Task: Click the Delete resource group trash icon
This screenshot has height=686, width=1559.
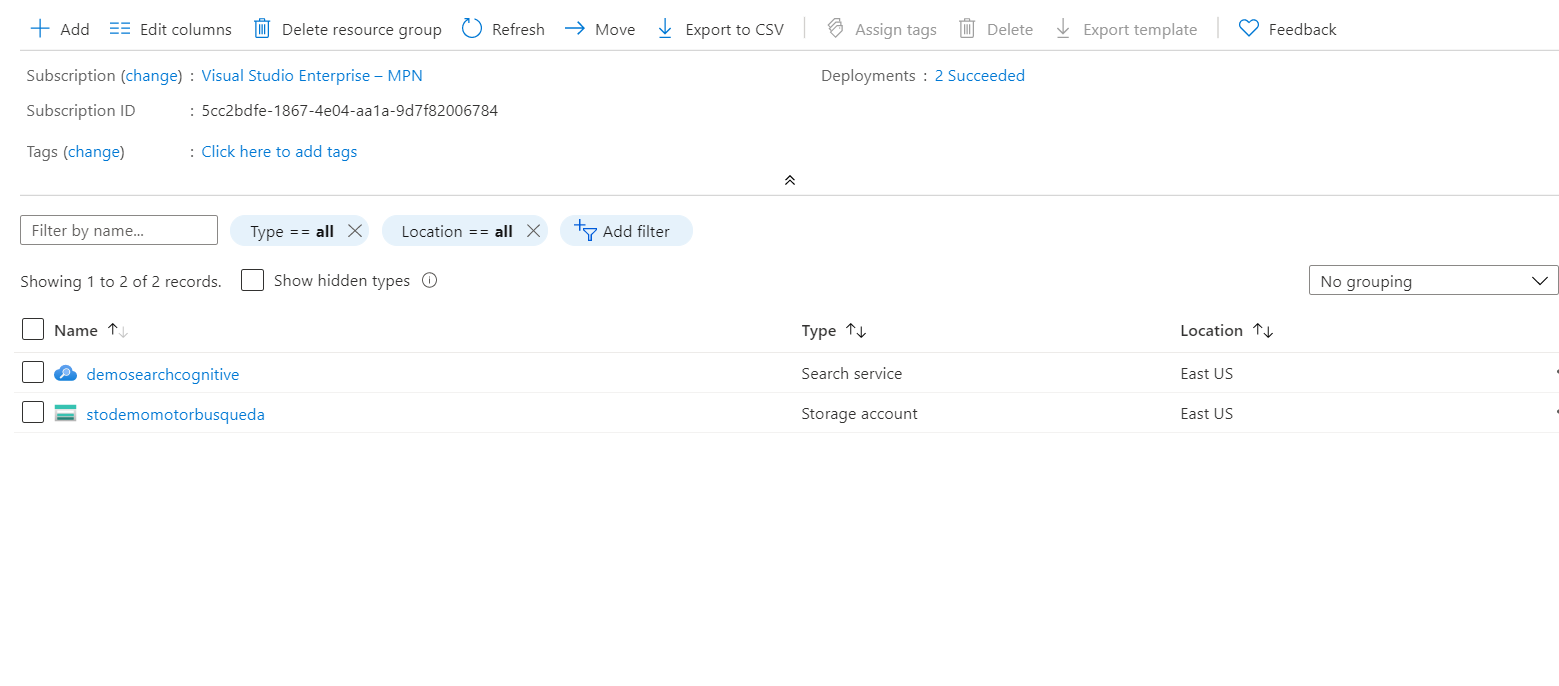Action: point(262,29)
